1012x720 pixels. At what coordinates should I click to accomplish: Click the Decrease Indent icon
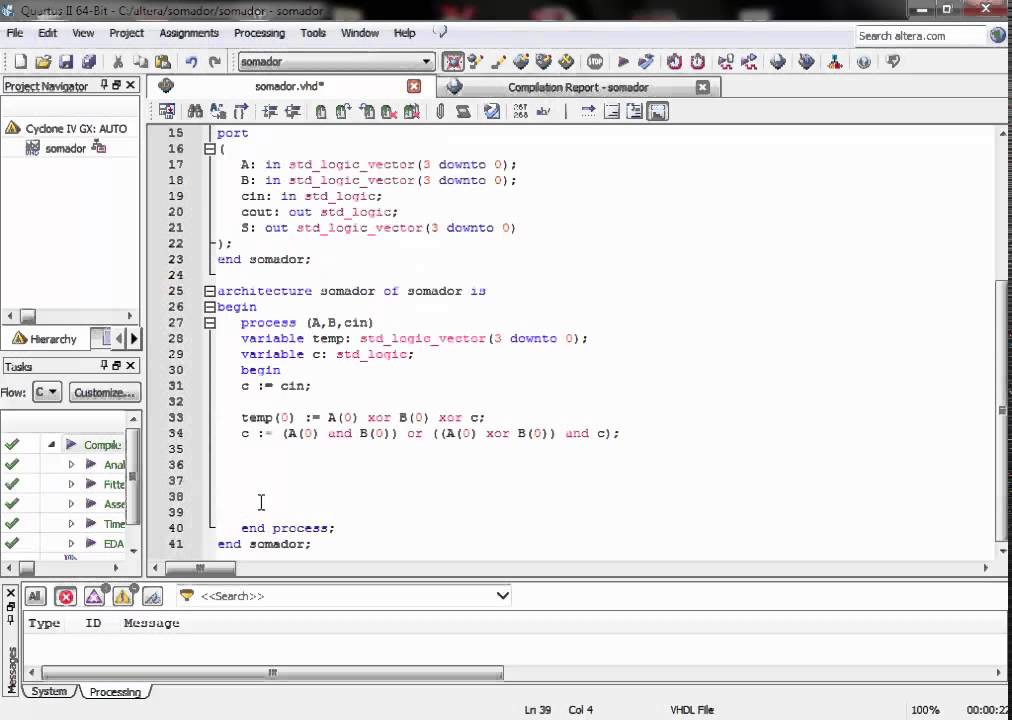292,112
